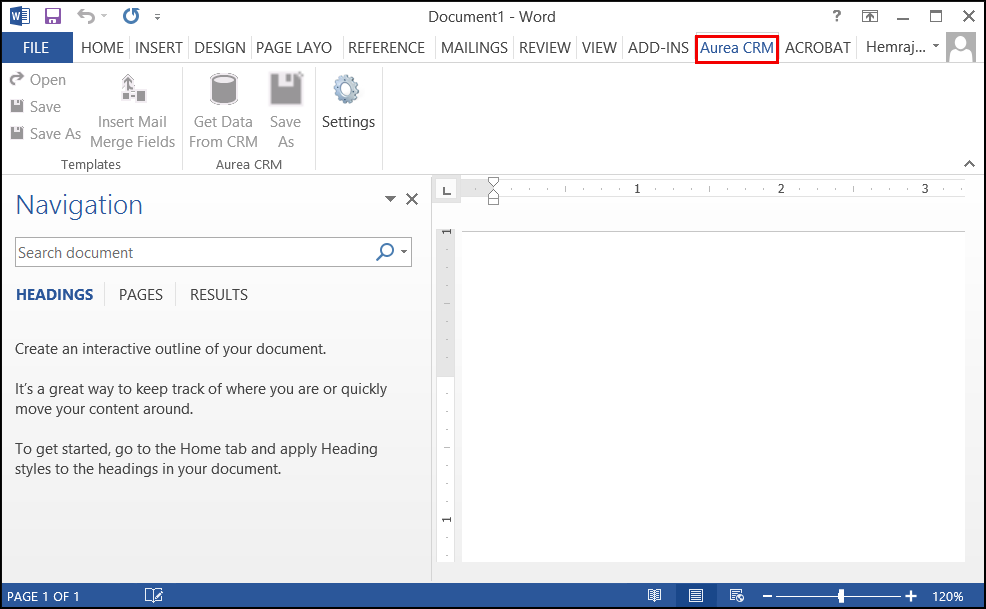Viewport: 986px width, 609px height.
Task: Switch to Print Layout view
Action: [x=695, y=596]
